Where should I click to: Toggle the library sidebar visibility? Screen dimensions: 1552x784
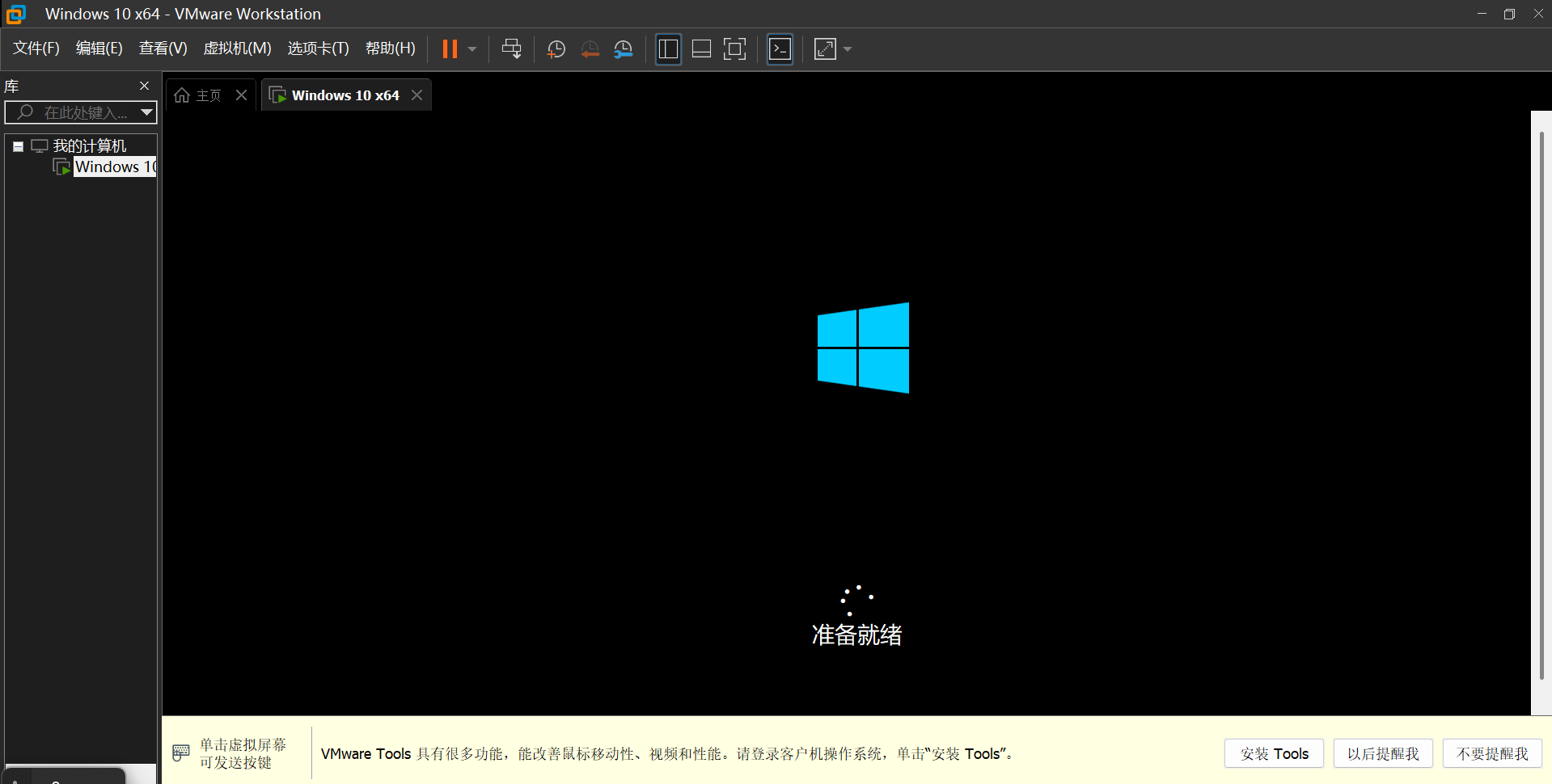[x=668, y=49]
